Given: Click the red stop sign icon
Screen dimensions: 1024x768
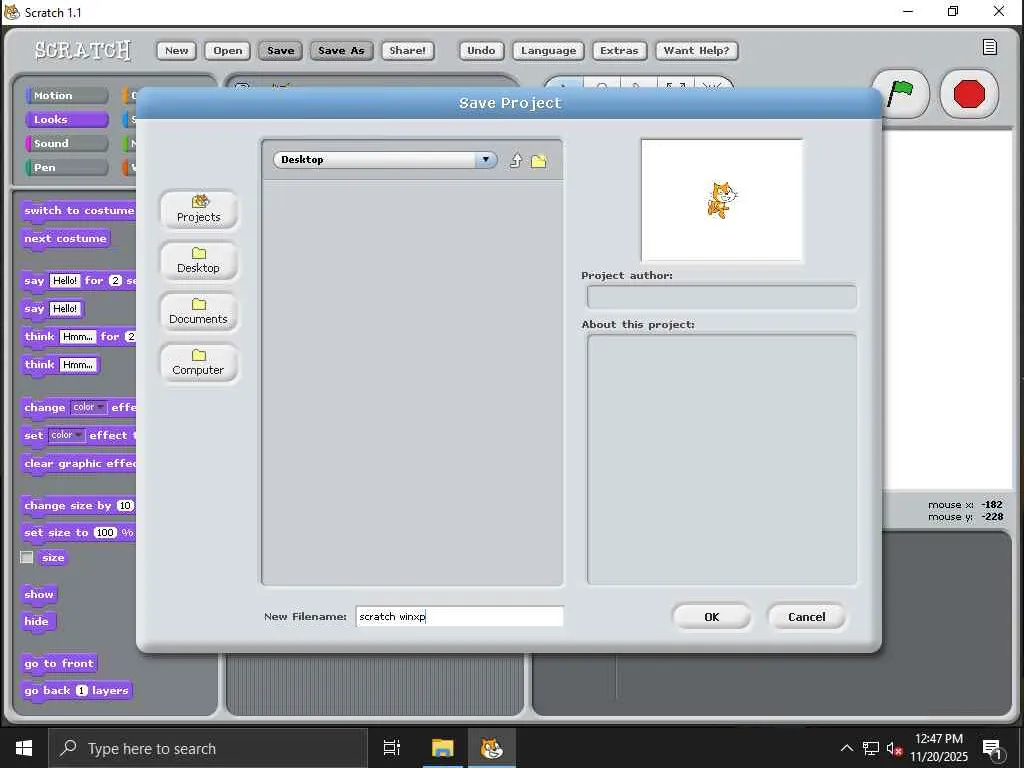Looking at the screenshot, I should 968,94.
